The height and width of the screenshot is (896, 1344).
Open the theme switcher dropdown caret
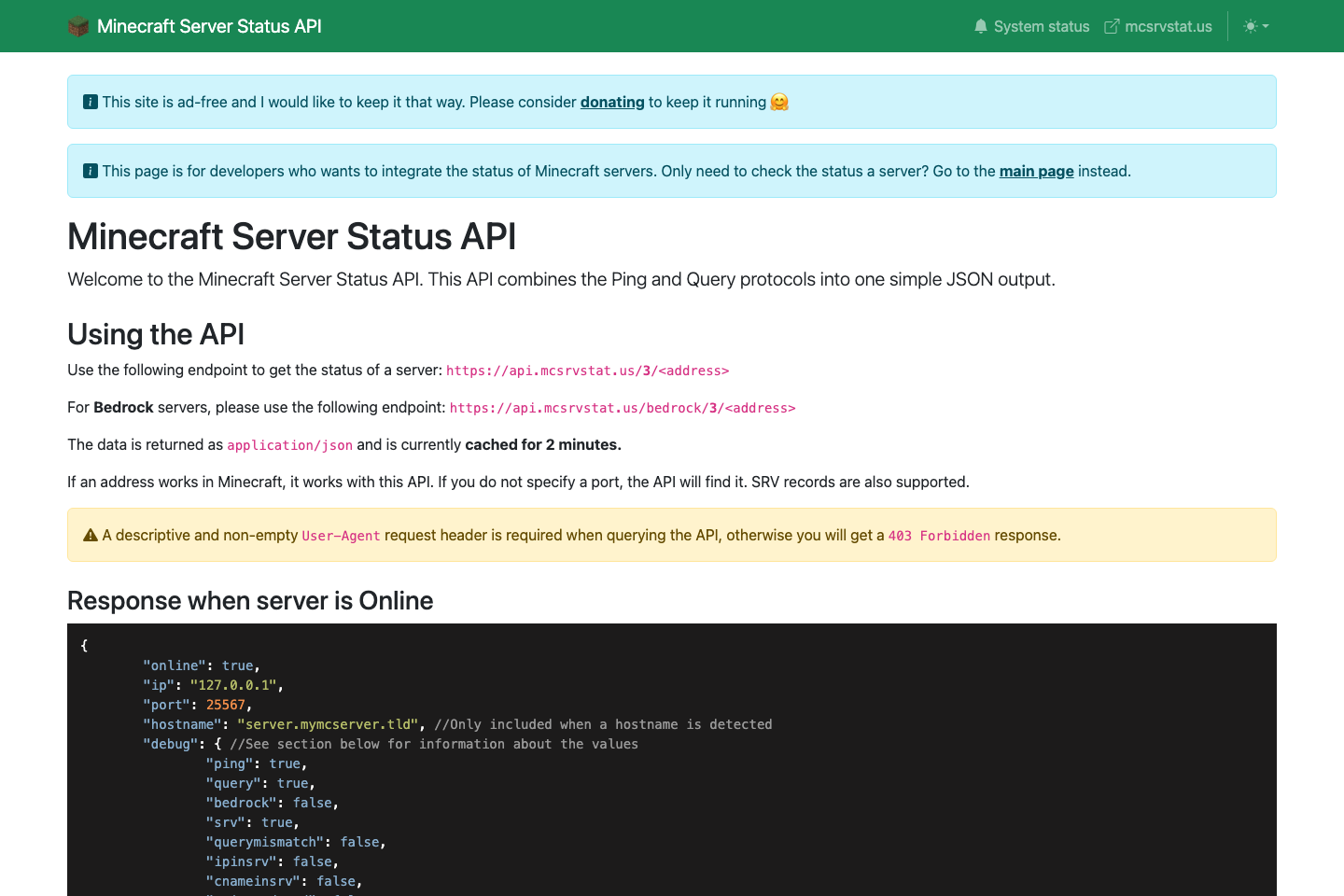[1265, 26]
